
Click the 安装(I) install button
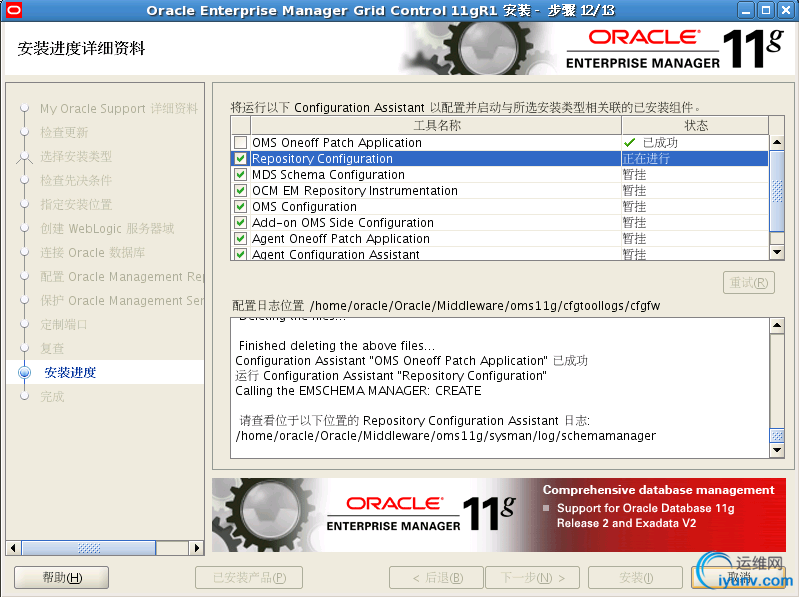(635, 578)
